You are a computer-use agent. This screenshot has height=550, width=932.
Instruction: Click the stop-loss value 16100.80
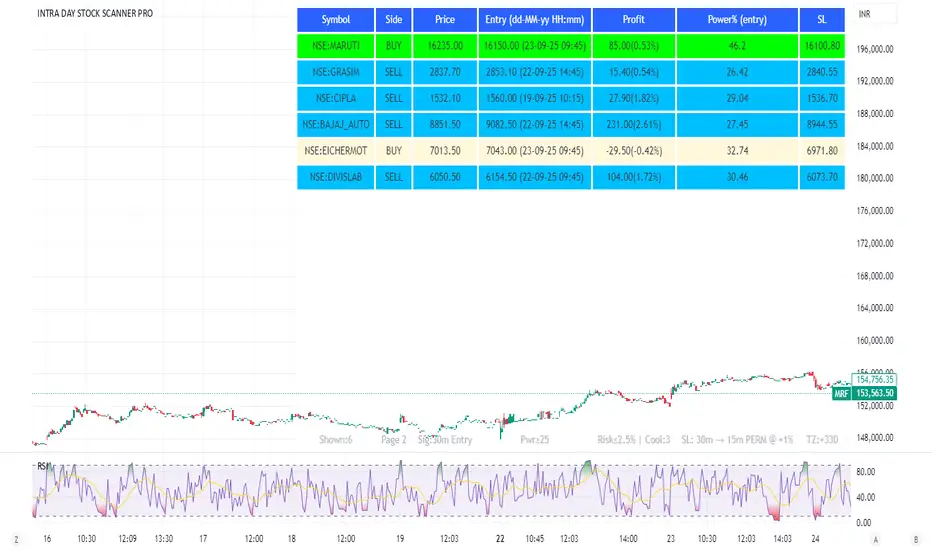[822, 46]
